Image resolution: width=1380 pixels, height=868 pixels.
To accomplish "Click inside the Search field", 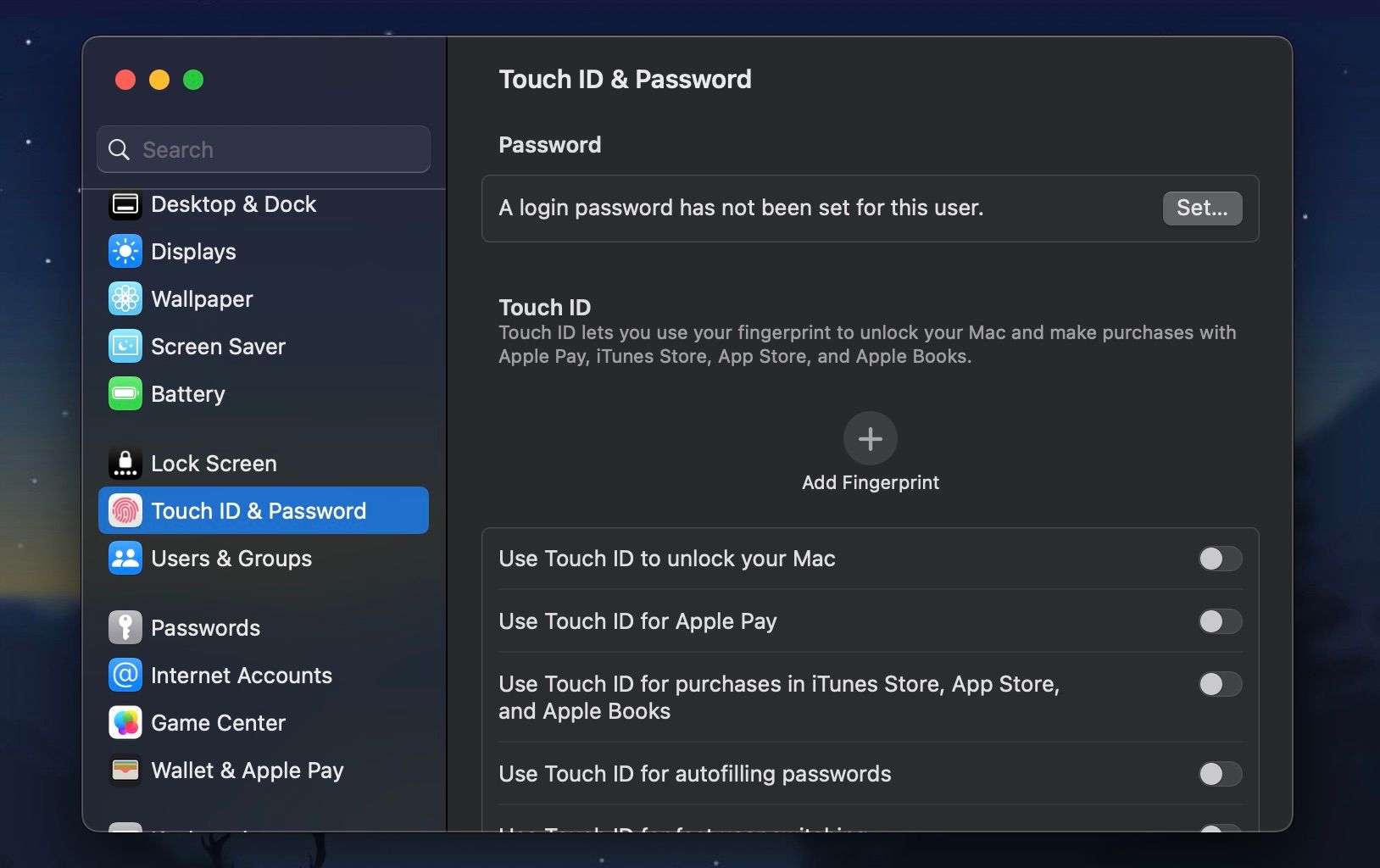I will tap(263, 149).
